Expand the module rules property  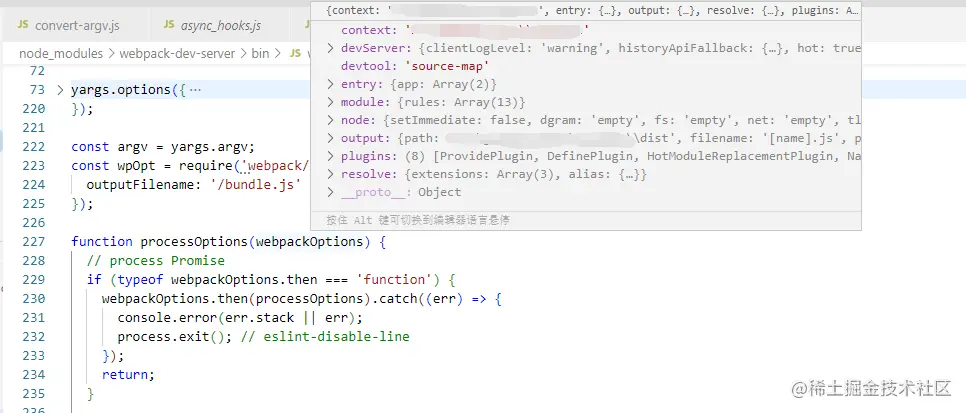(330, 102)
